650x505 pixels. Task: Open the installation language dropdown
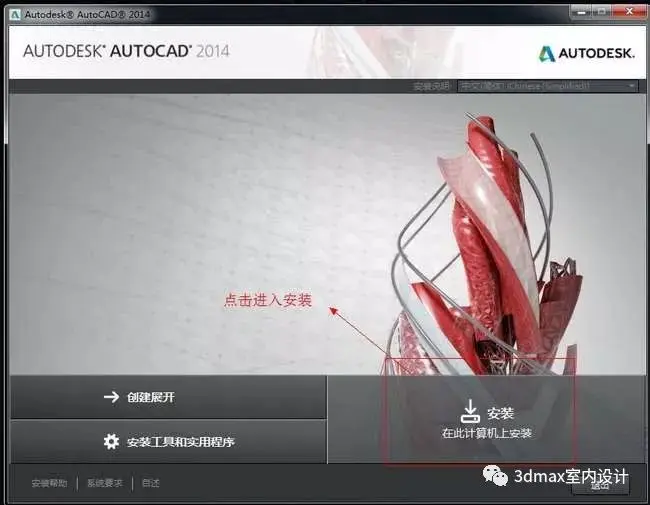pos(547,86)
